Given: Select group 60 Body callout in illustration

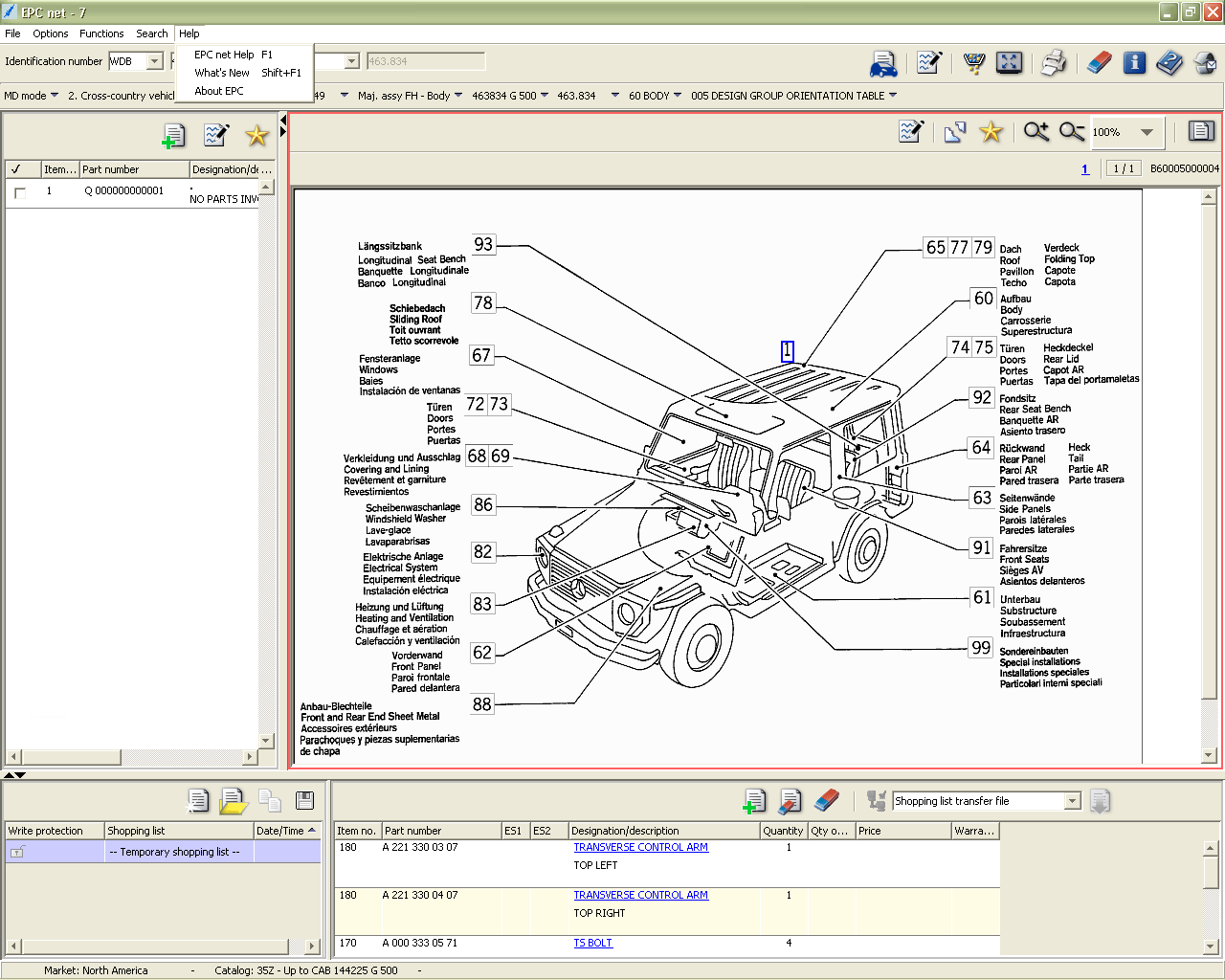Looking at the screenshot, I should (x=983, y=299).
